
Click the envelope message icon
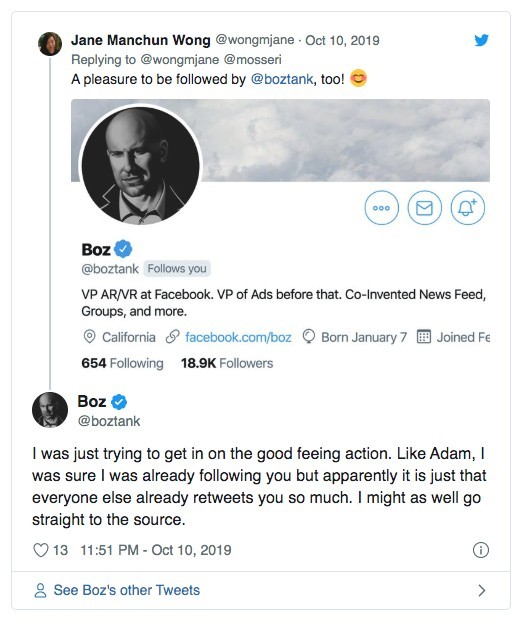424,208
